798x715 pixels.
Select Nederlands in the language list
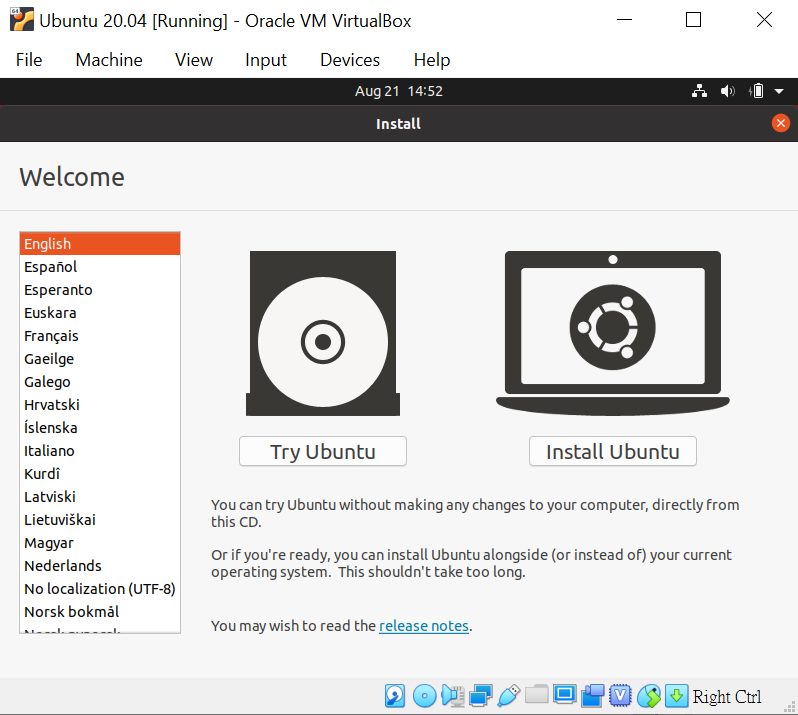100,565
